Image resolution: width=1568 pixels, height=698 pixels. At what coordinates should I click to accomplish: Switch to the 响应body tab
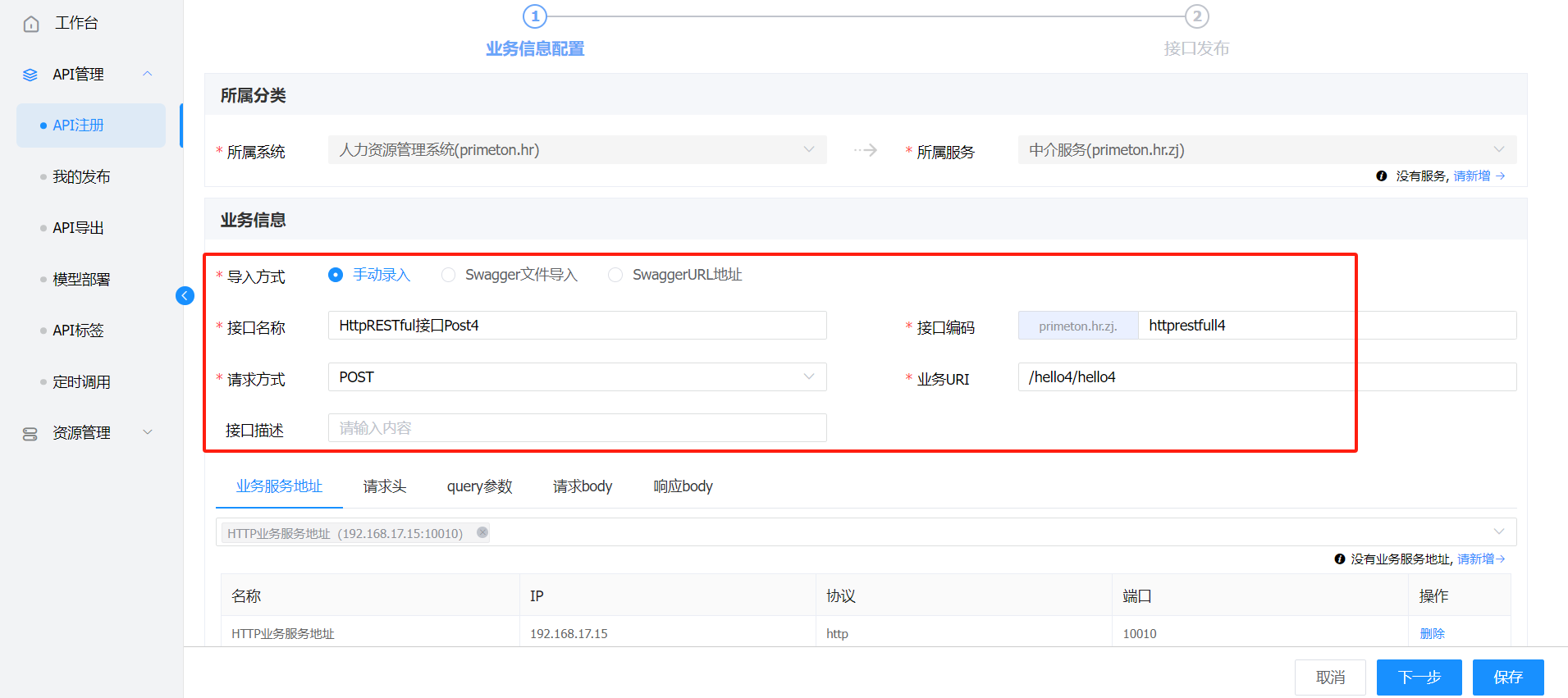pos(683,486)
